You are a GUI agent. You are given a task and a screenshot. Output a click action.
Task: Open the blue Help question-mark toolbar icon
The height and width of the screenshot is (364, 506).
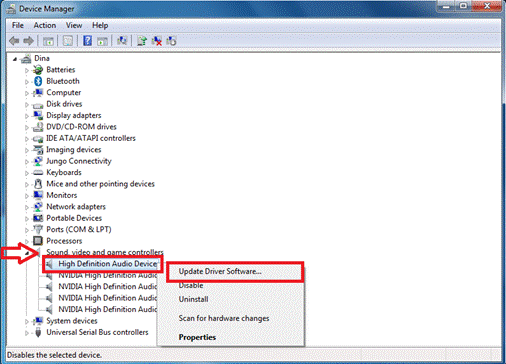(x=87, y=41)
